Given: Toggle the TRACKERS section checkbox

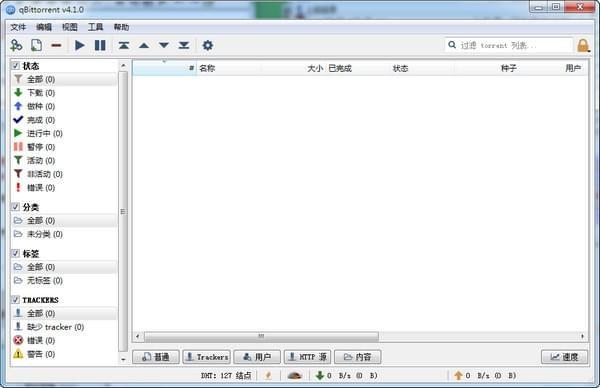Looking at the screenshot, I should [15, 300].
